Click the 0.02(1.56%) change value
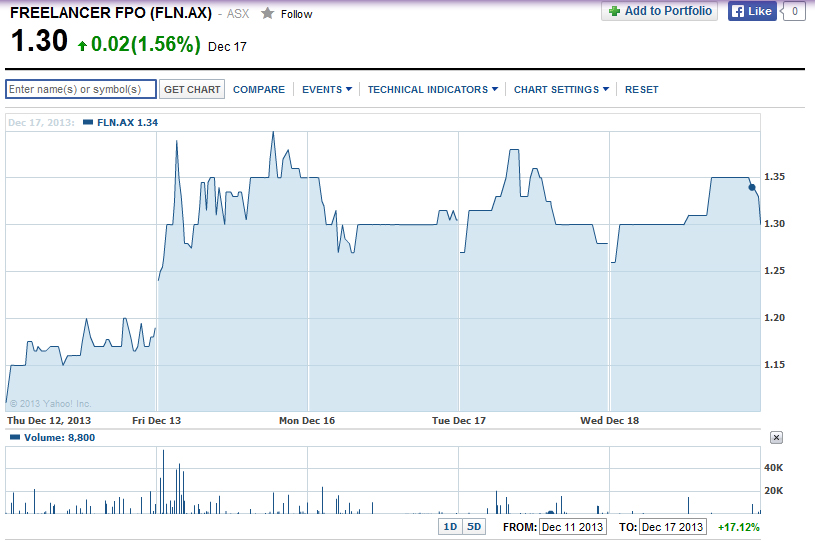 (146, 44)
